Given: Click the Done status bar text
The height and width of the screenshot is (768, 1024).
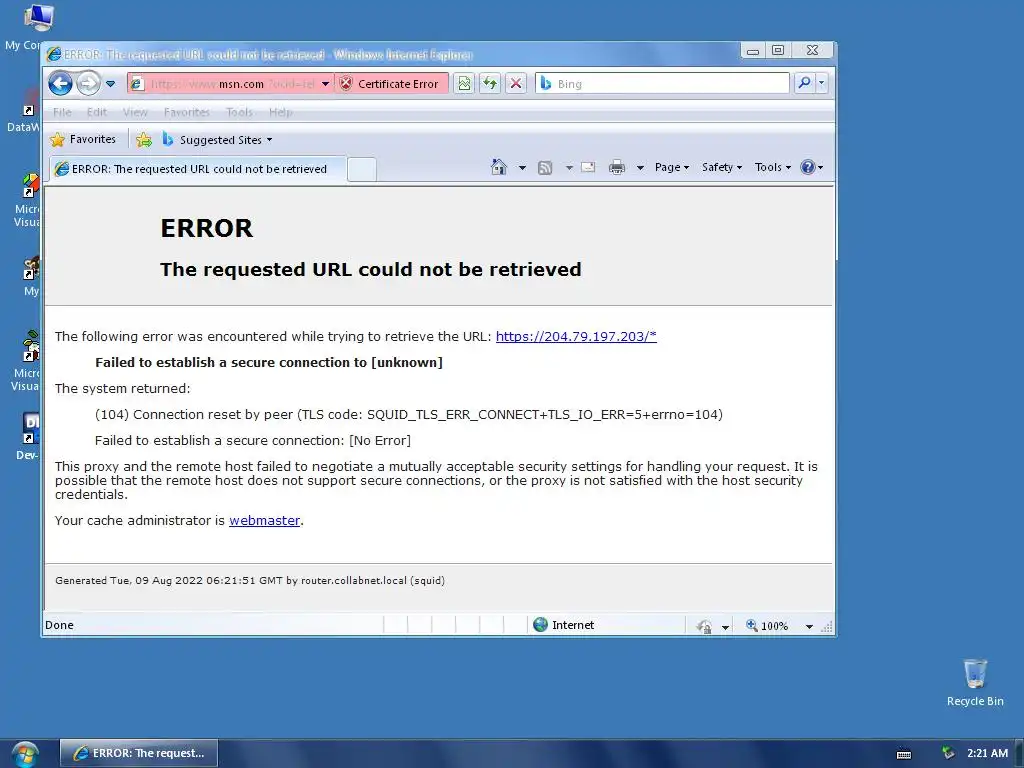Looking at the screenshot, I should coord(59,625).
